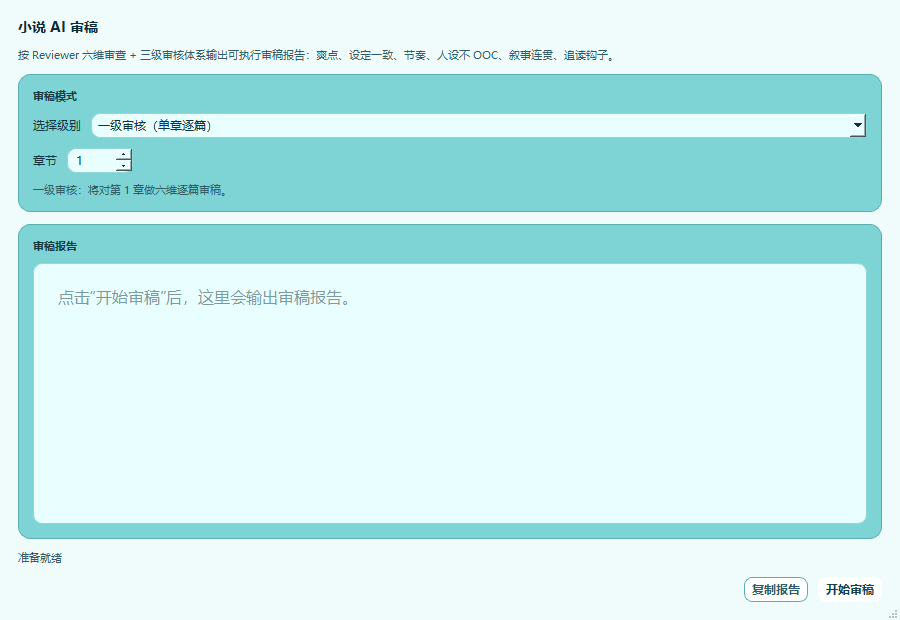Decrease the 章节 chapter number with down arrow
The image size is (900, 620).
coord(124,166)
